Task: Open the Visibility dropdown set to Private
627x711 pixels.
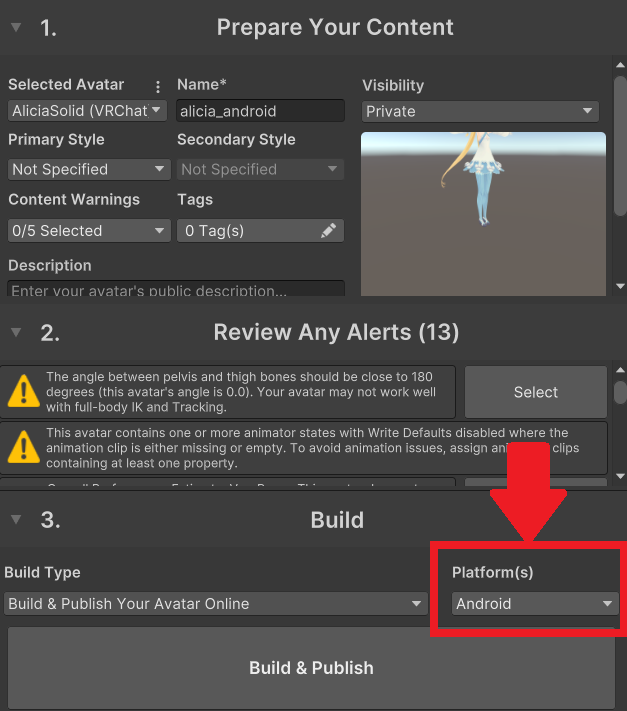Action: click(479, 111)
